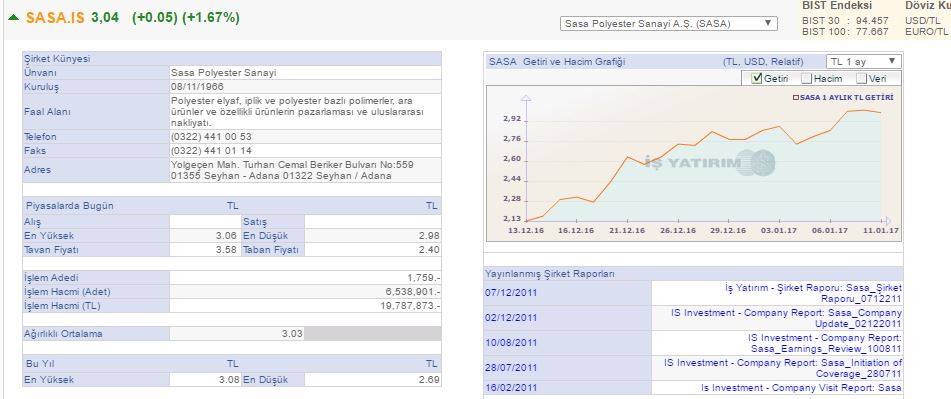This screenshot has width=951, height=399.
Task: Click the En Yüksek value 3.06
Action: [x=226, y=236]
